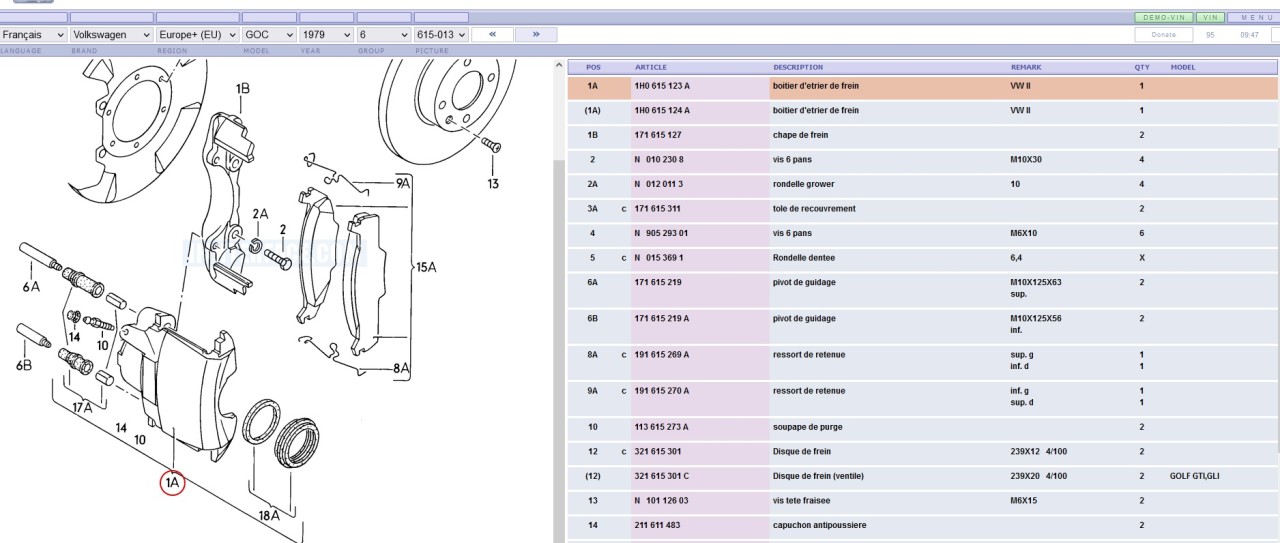This screenshot has height=543, width=1280.
Task: Select the highlighted row 1H0 615 123 A
Action: [x=922, y=86]
